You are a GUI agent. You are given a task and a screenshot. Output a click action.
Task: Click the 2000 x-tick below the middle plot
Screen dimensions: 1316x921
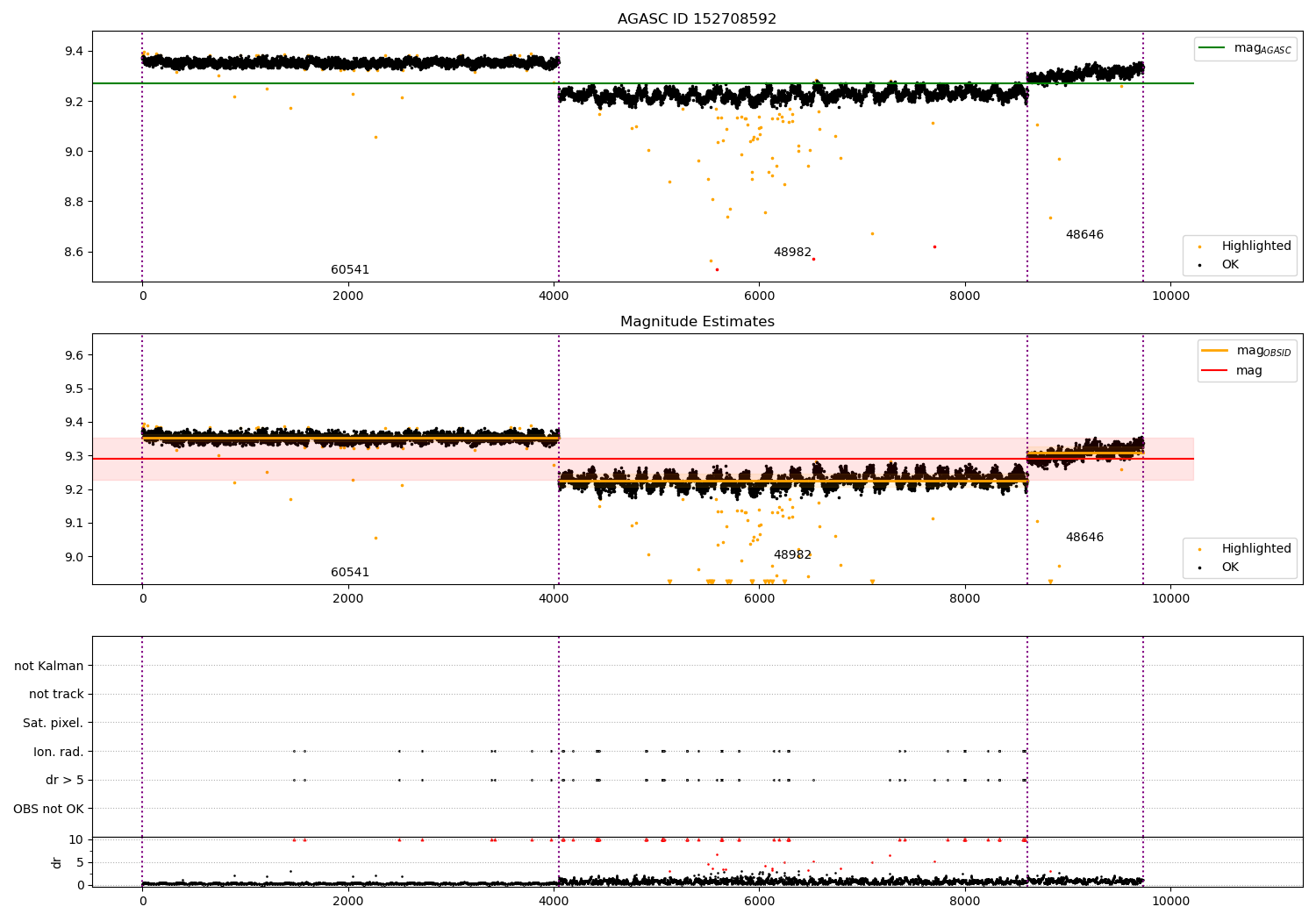(x=348, y=598)
